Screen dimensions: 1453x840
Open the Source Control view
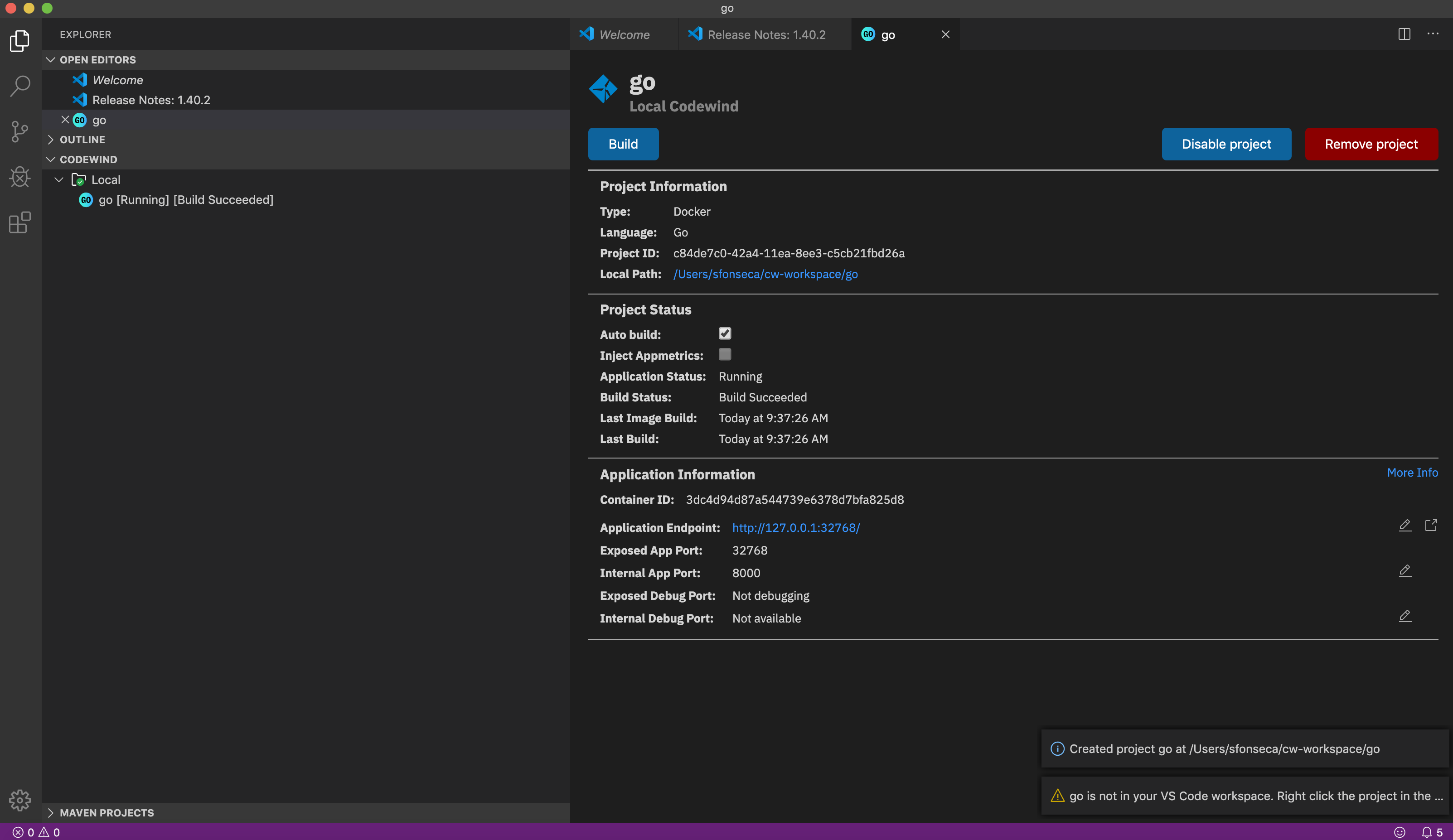coord(19,131)
